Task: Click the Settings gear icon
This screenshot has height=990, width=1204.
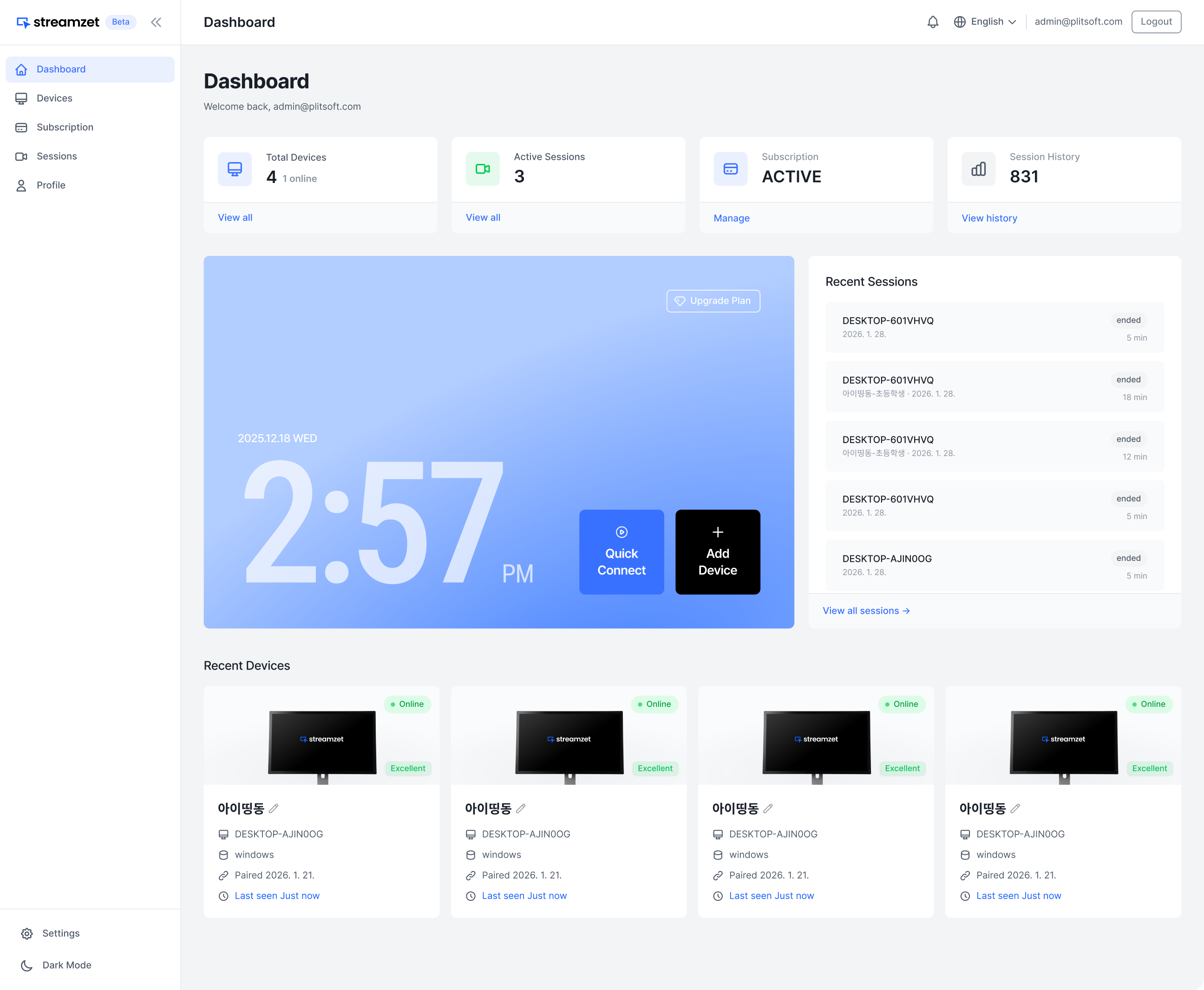Action: (27, 933)
